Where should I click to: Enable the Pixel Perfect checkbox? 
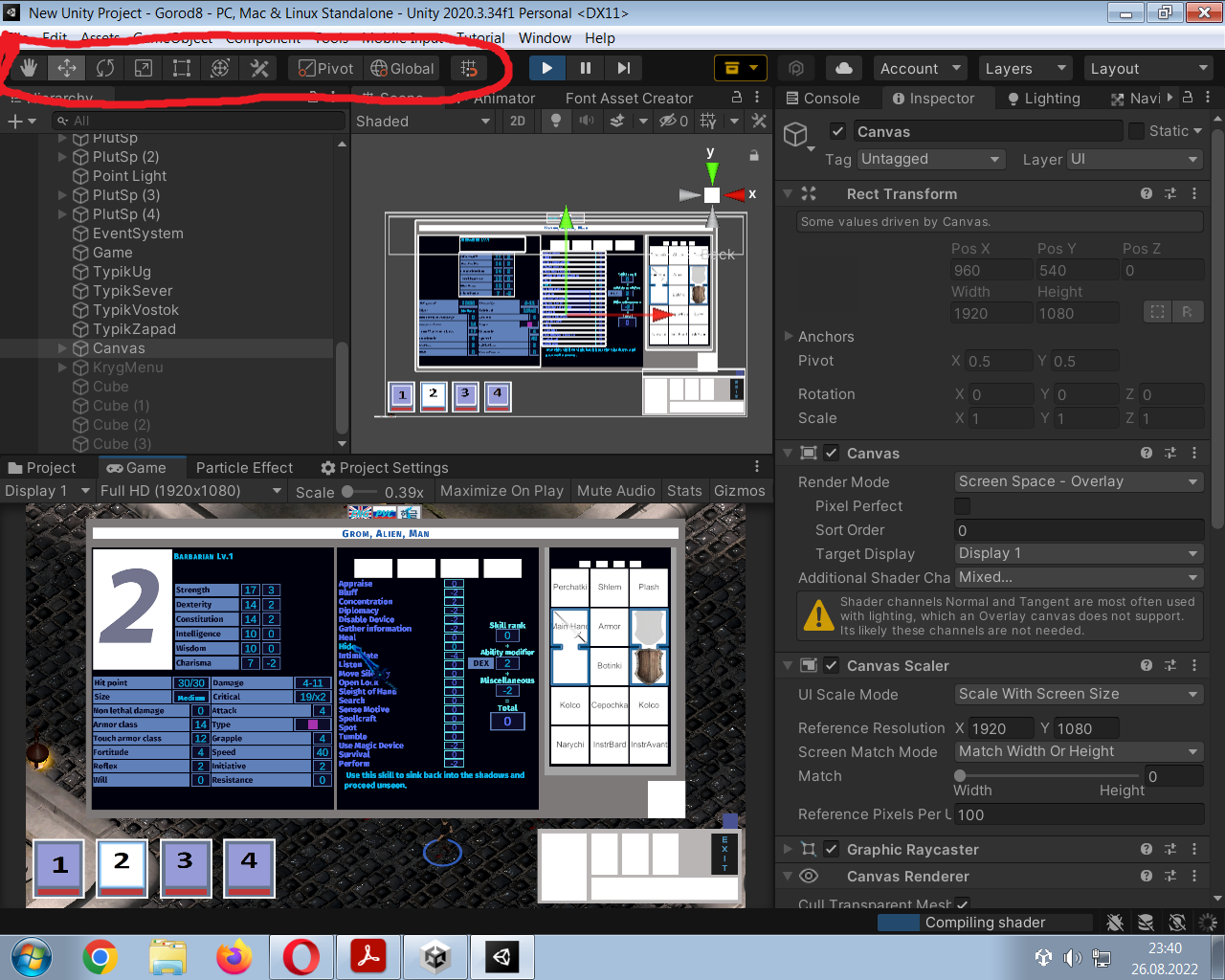[963, 505]
